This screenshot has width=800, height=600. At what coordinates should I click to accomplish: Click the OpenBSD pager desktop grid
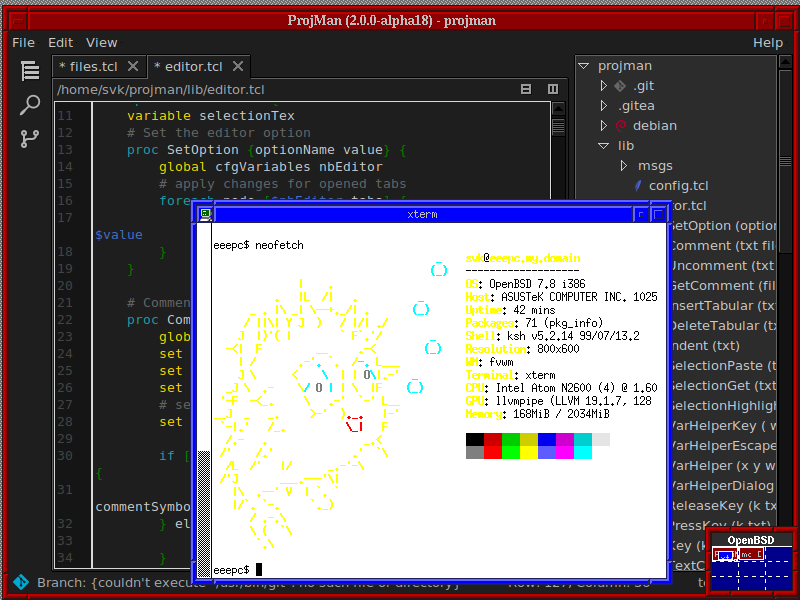(752, 566)
